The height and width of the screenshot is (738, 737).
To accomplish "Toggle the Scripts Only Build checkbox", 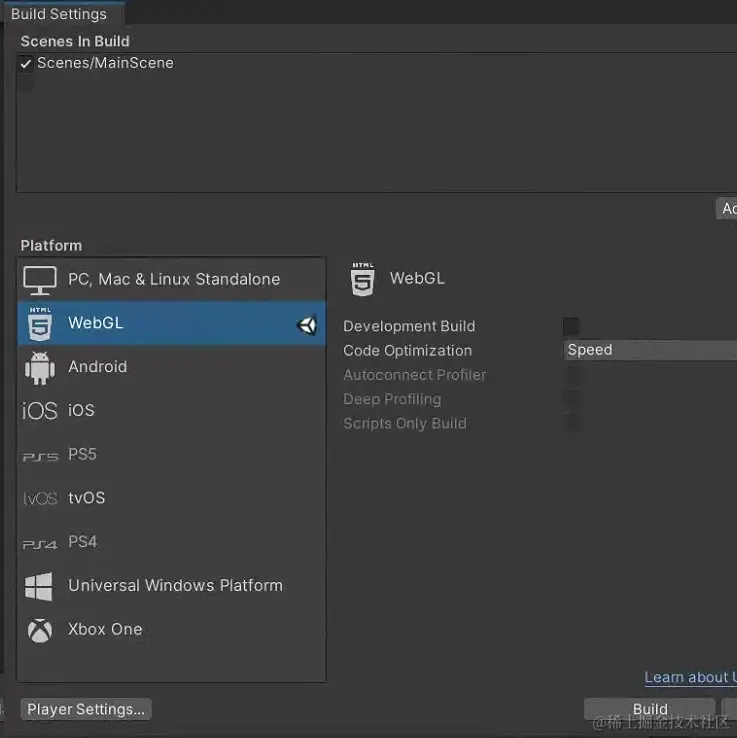I will coord(572,423).
